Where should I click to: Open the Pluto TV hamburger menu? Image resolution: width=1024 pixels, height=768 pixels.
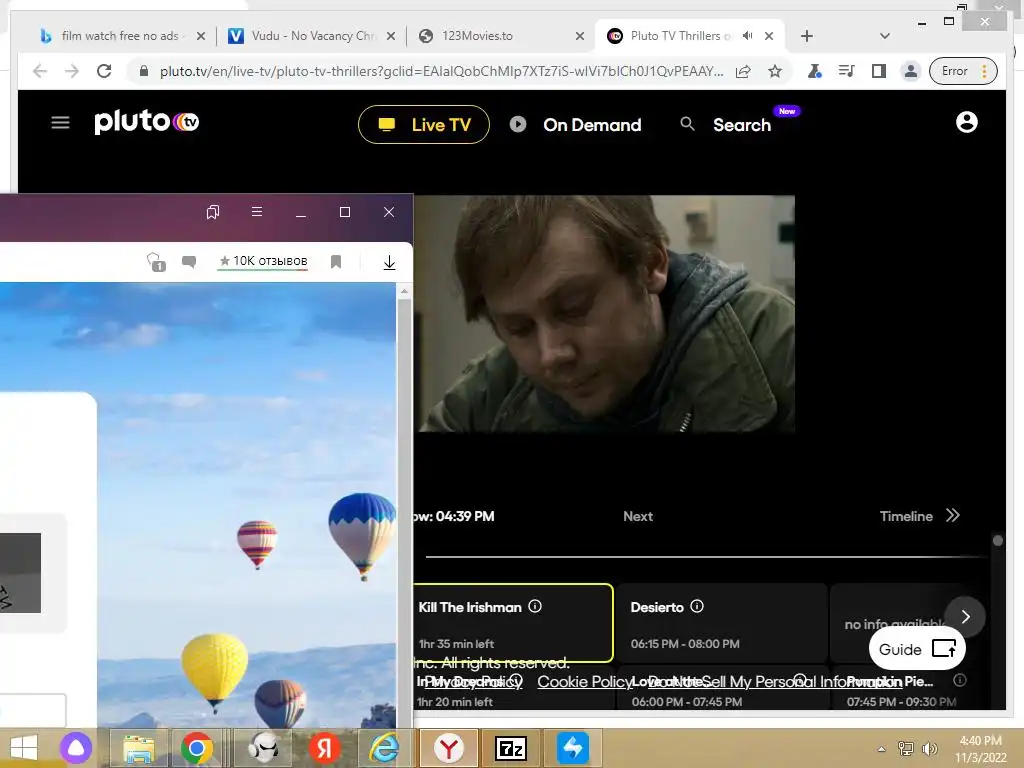pyautogui.click(x=60, y=123)
